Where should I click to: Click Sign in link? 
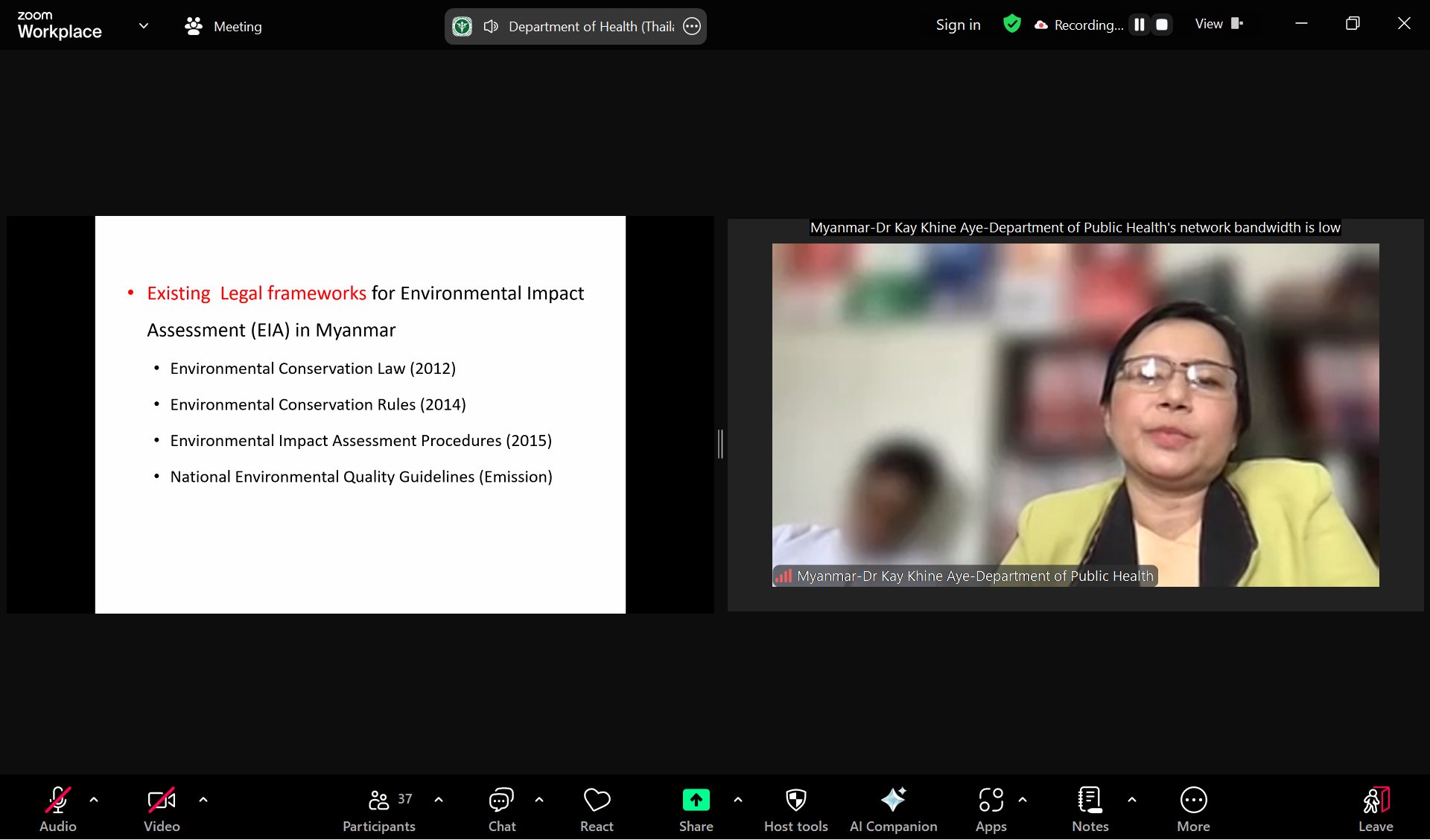point(958,25)
